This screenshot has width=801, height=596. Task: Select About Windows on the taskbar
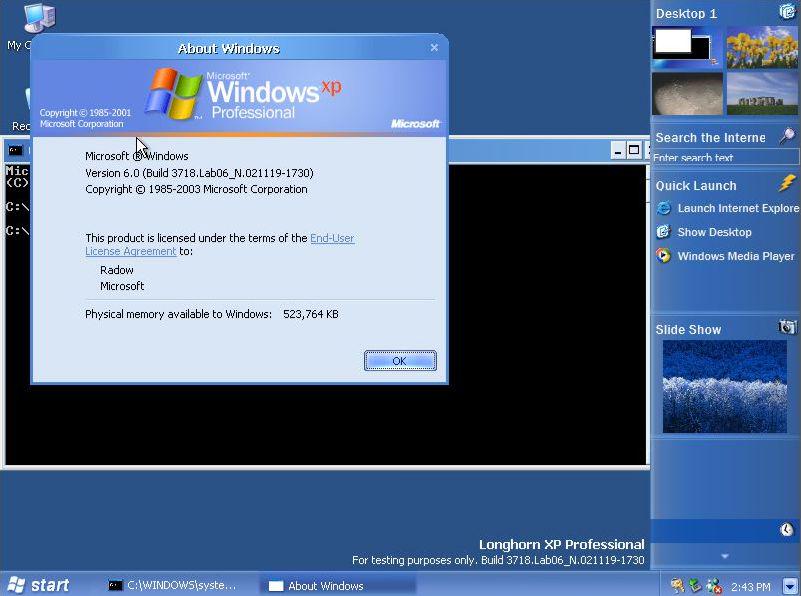click(322, 585)
